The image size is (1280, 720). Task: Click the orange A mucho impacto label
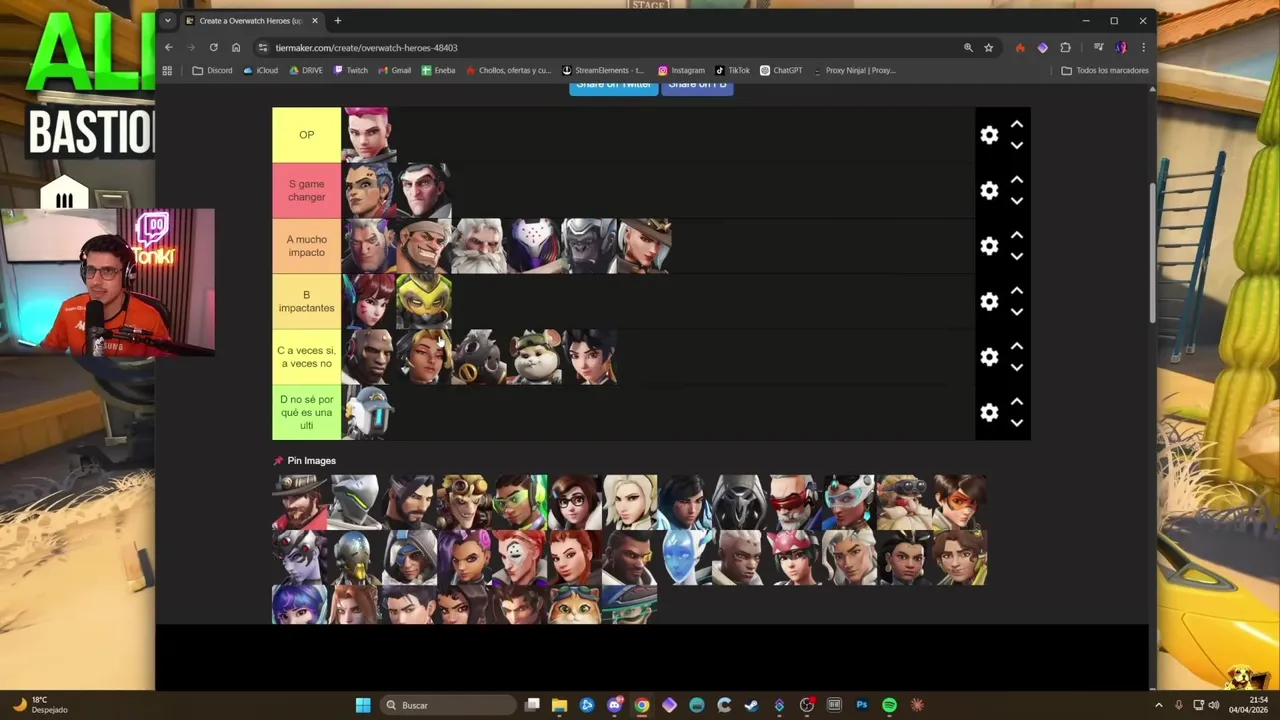tap(307, 246)
